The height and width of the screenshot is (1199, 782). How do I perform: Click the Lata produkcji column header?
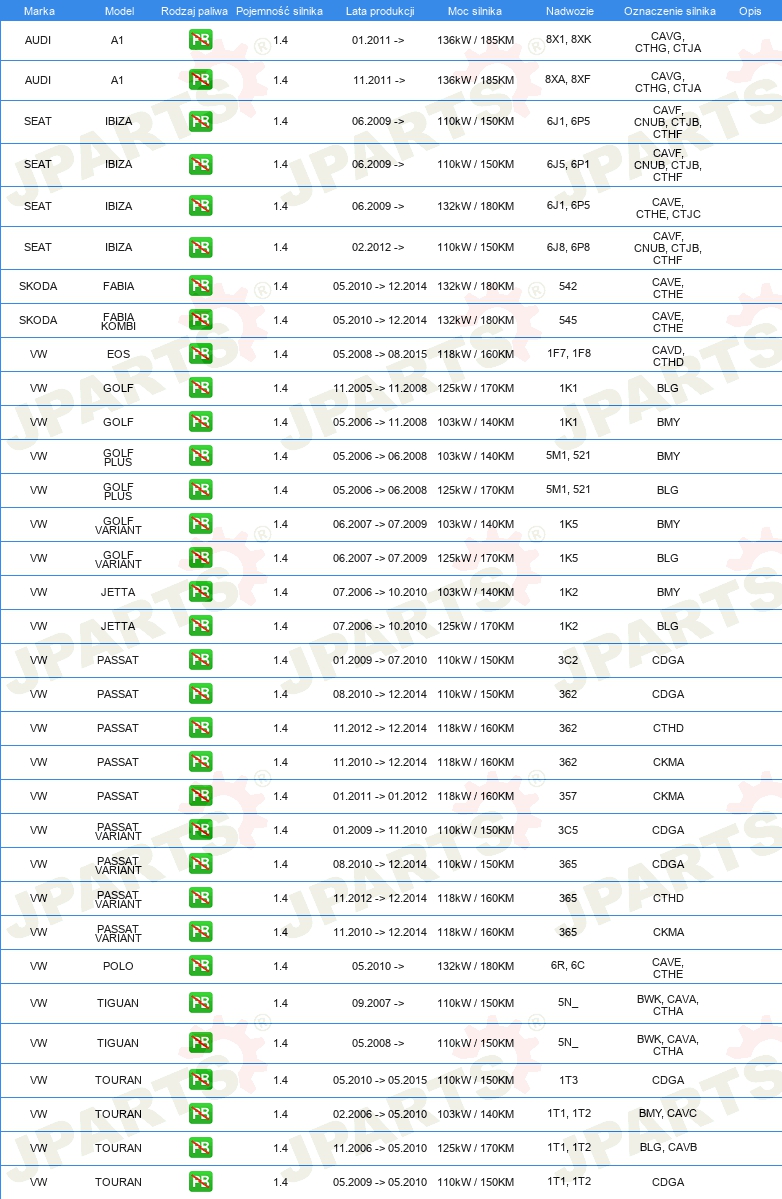click(x=380, y=11)
